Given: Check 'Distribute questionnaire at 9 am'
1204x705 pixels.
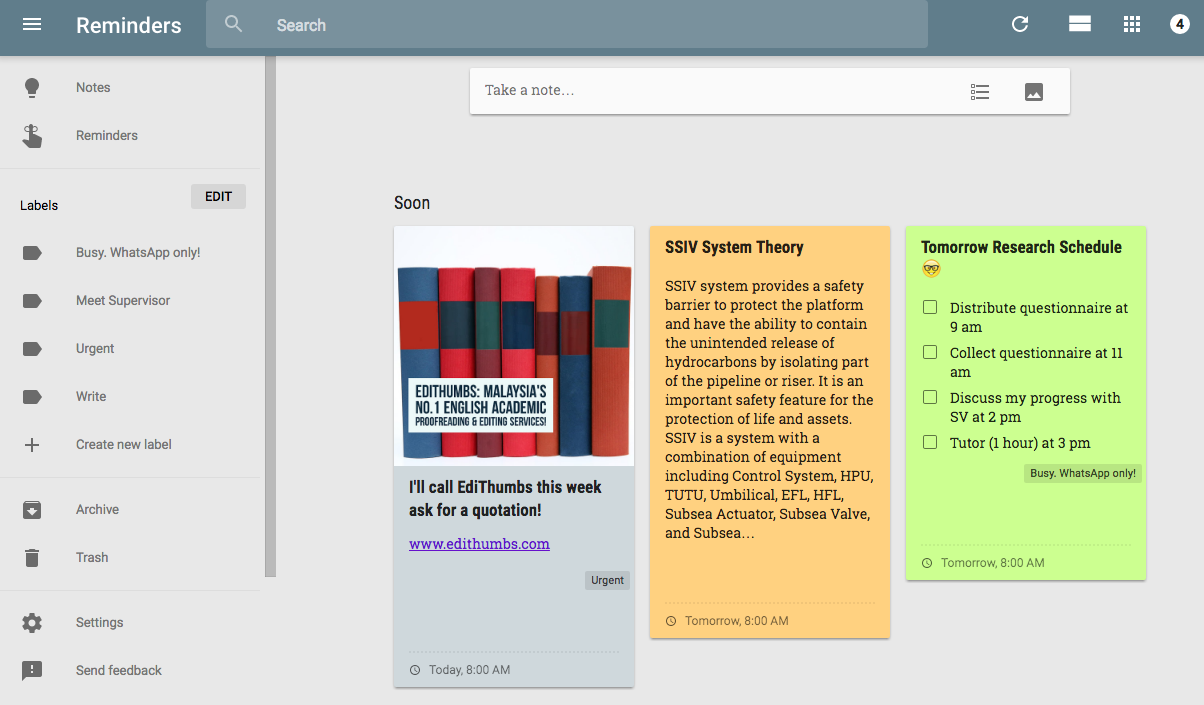Looking at the screenshot, I should (930, 308).
